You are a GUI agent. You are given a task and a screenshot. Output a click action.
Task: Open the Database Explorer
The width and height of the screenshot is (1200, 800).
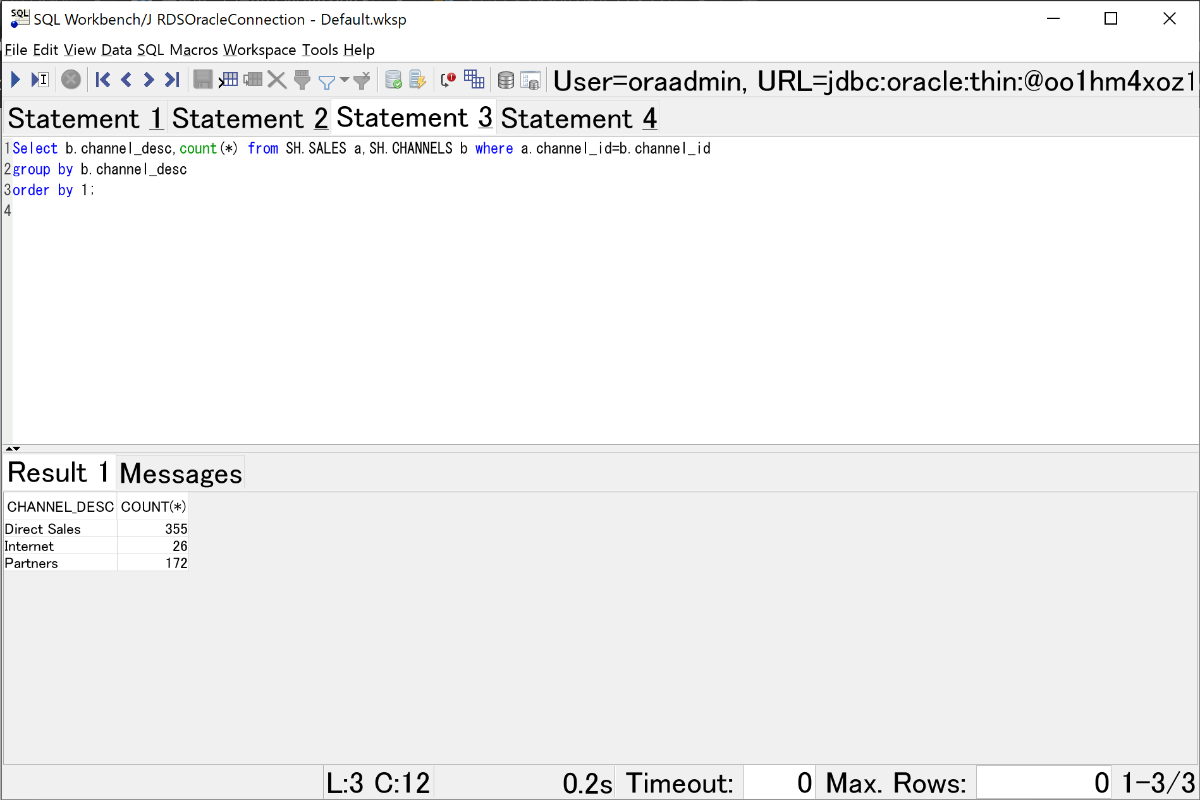click(506, 80)
